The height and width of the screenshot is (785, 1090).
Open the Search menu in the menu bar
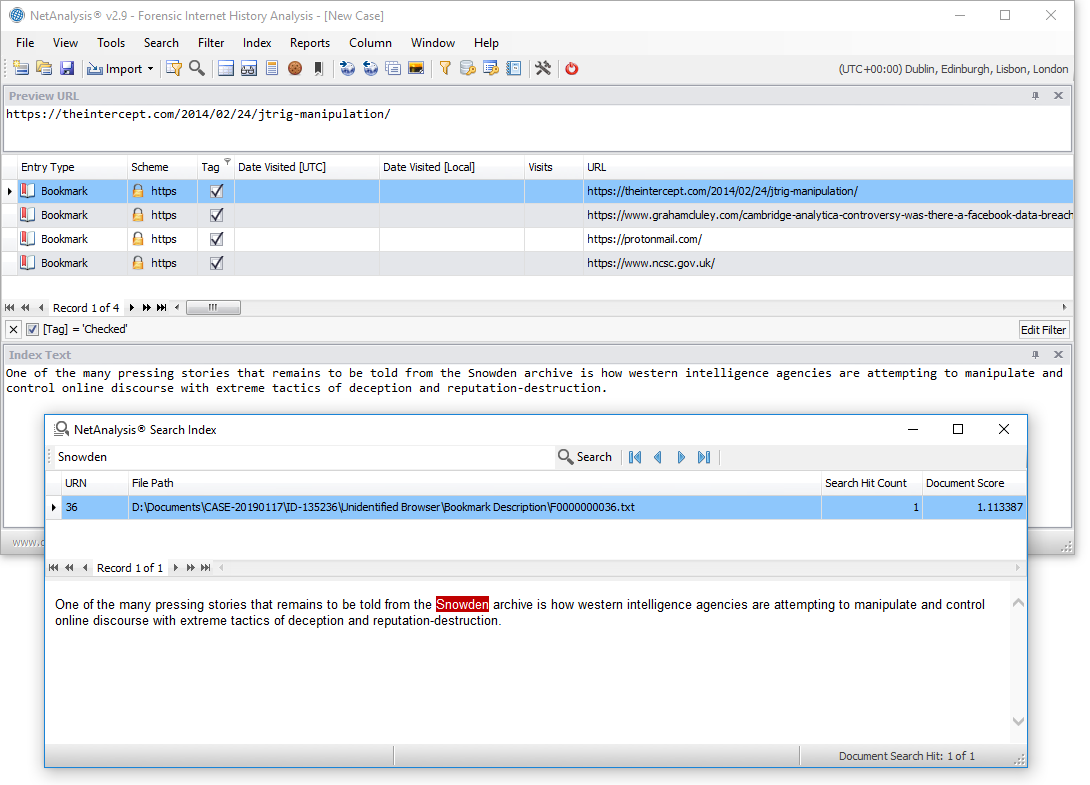click(x=161, y=43)
